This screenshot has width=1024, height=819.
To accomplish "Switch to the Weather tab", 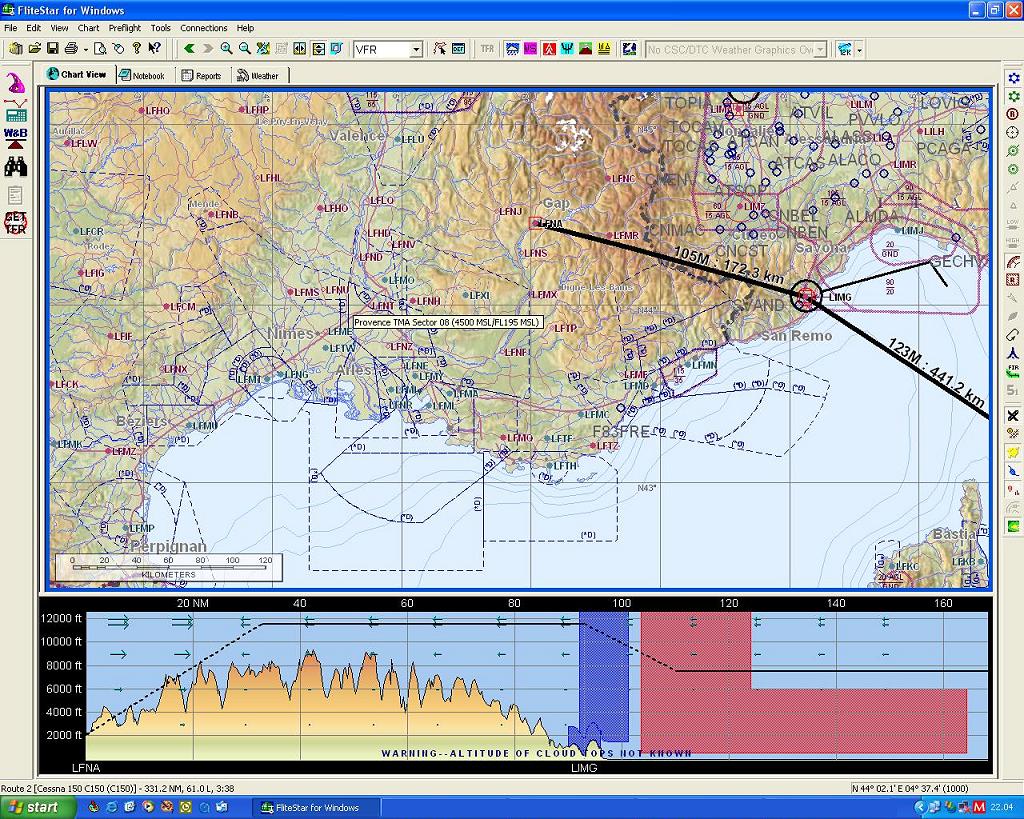I will coord(259,76).
